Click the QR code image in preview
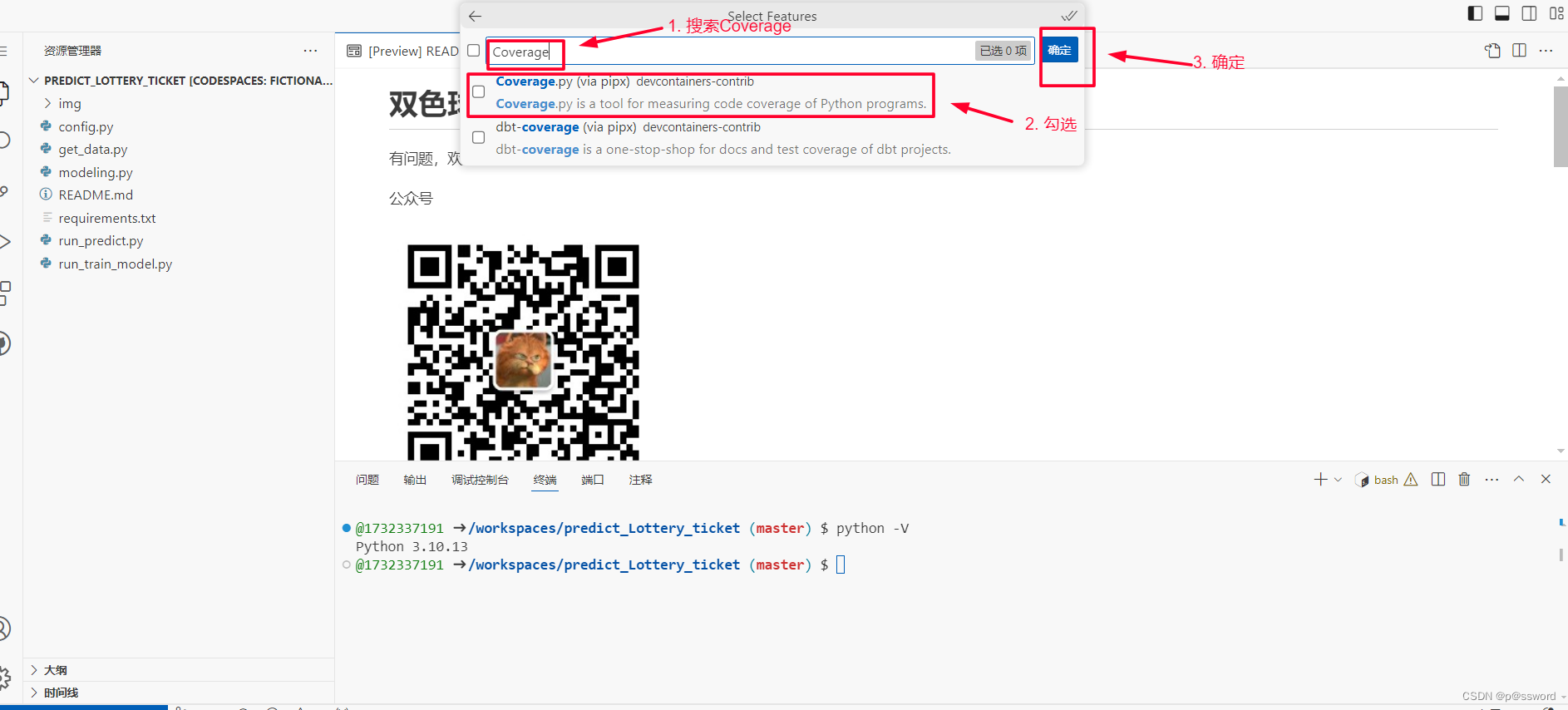This screenshot has height=710, width=1568. (x=523, y=352)
